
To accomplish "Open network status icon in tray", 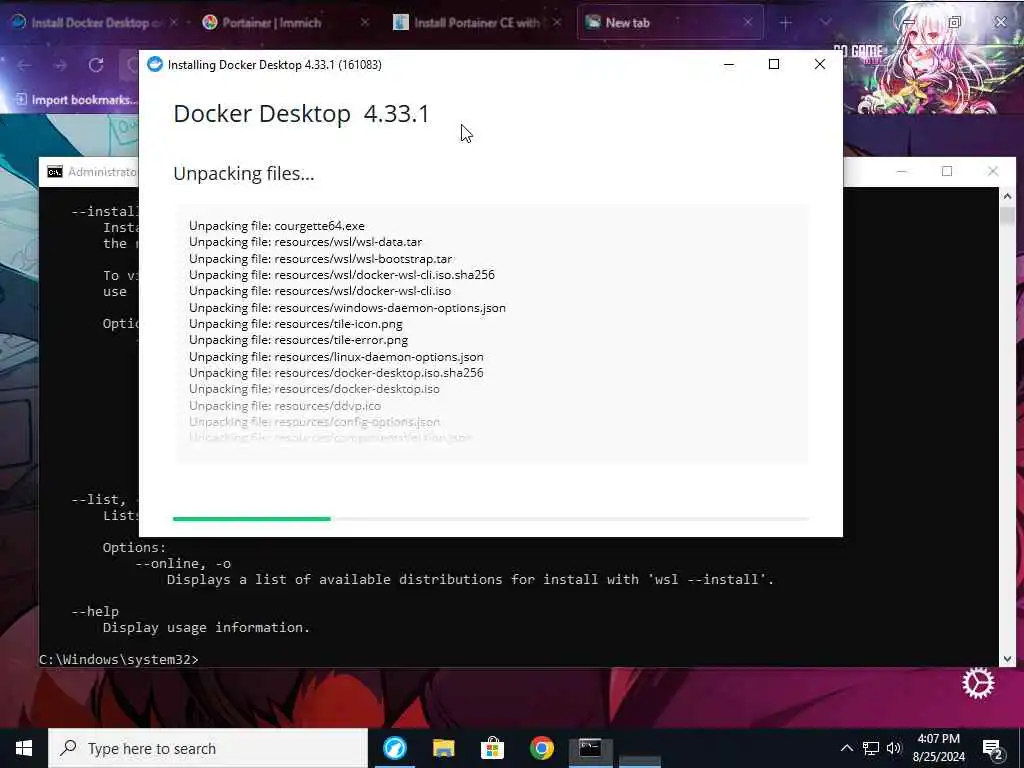I will click(x=871, y=748).
